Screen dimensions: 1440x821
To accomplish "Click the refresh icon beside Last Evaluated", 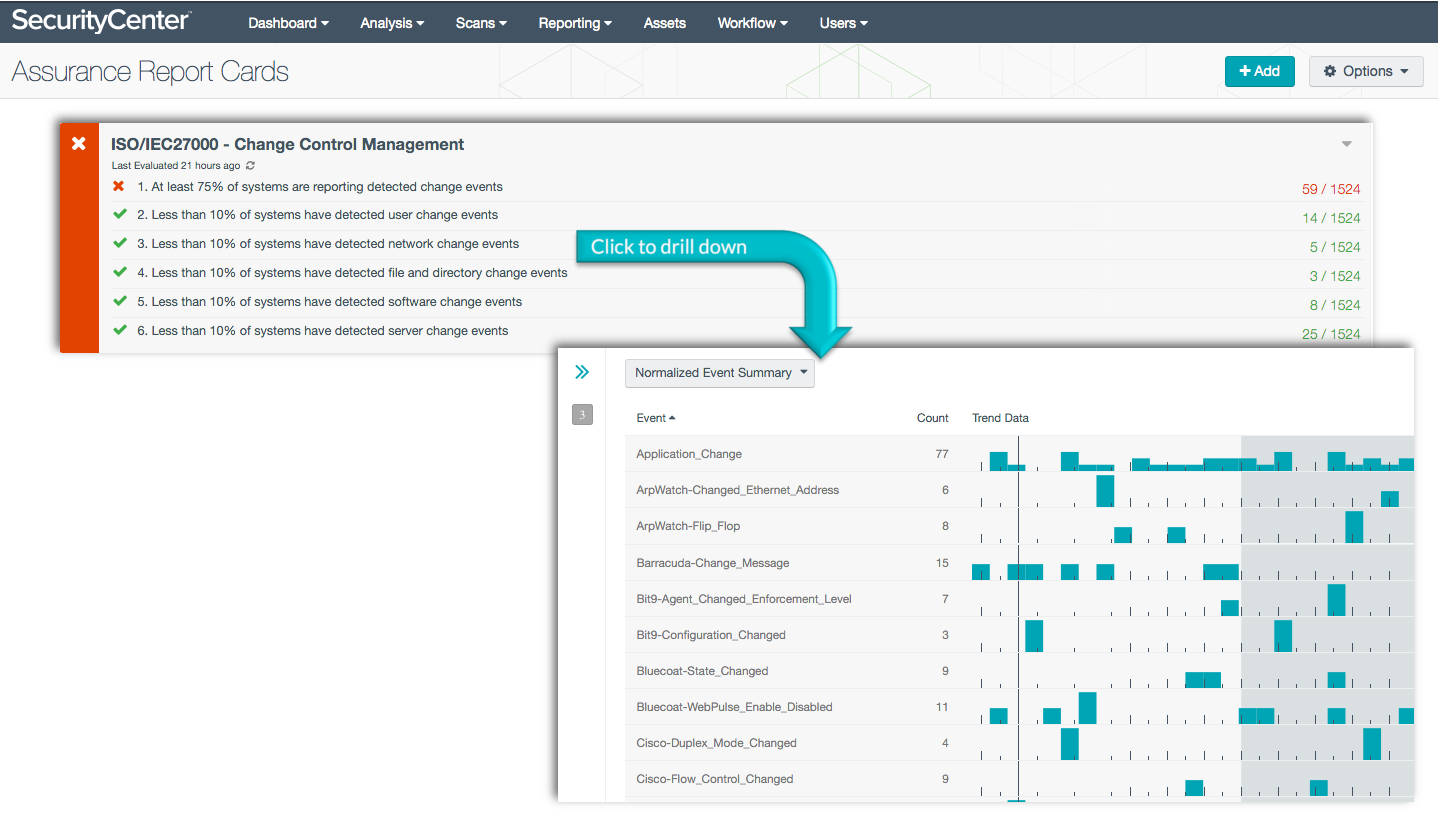I will [250, 166].
